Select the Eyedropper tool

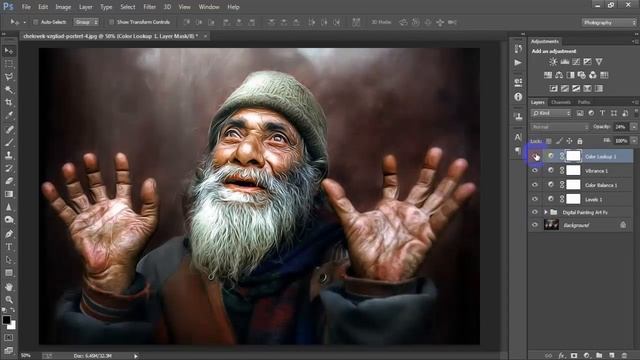tap(9, 116)
